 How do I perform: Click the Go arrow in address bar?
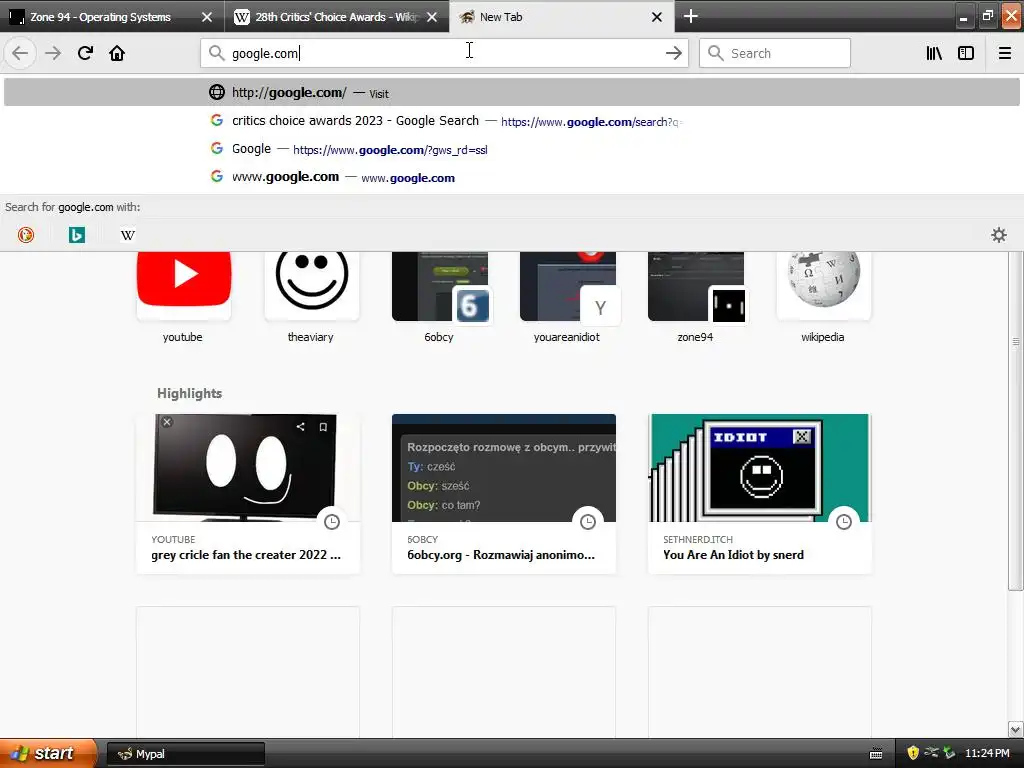pyautogui.click(x=673, y=54)
